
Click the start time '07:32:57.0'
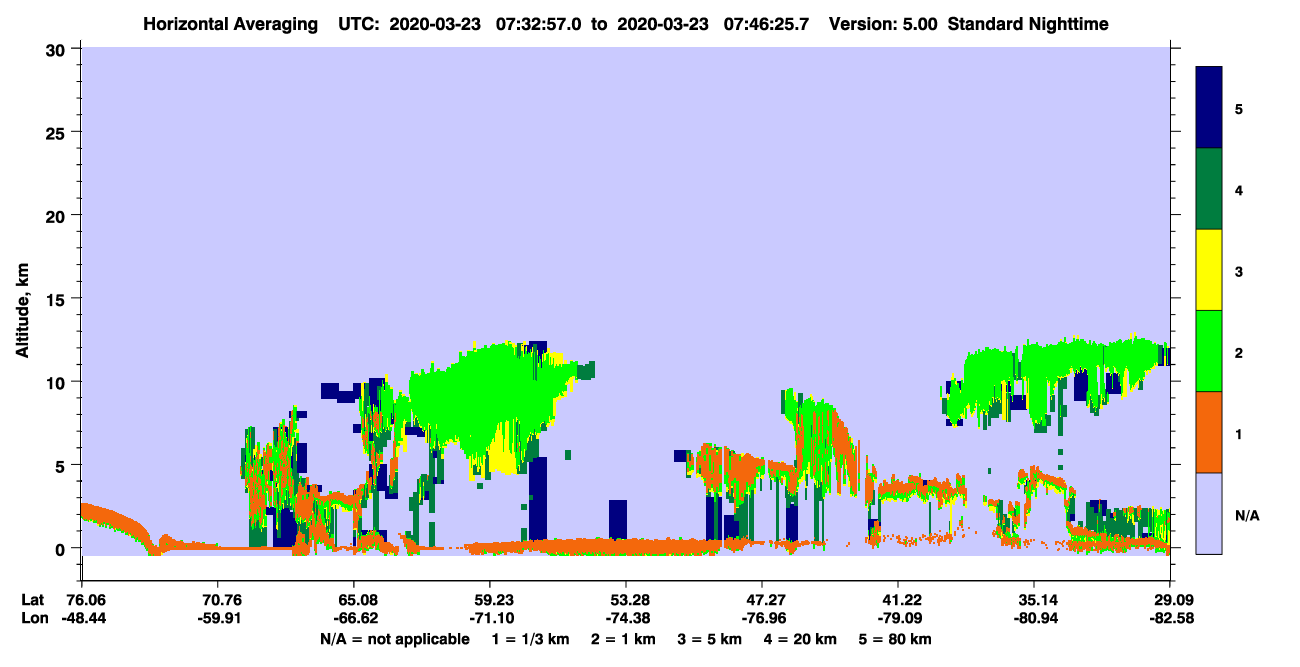pyautogui.click(x=539, y=23)
